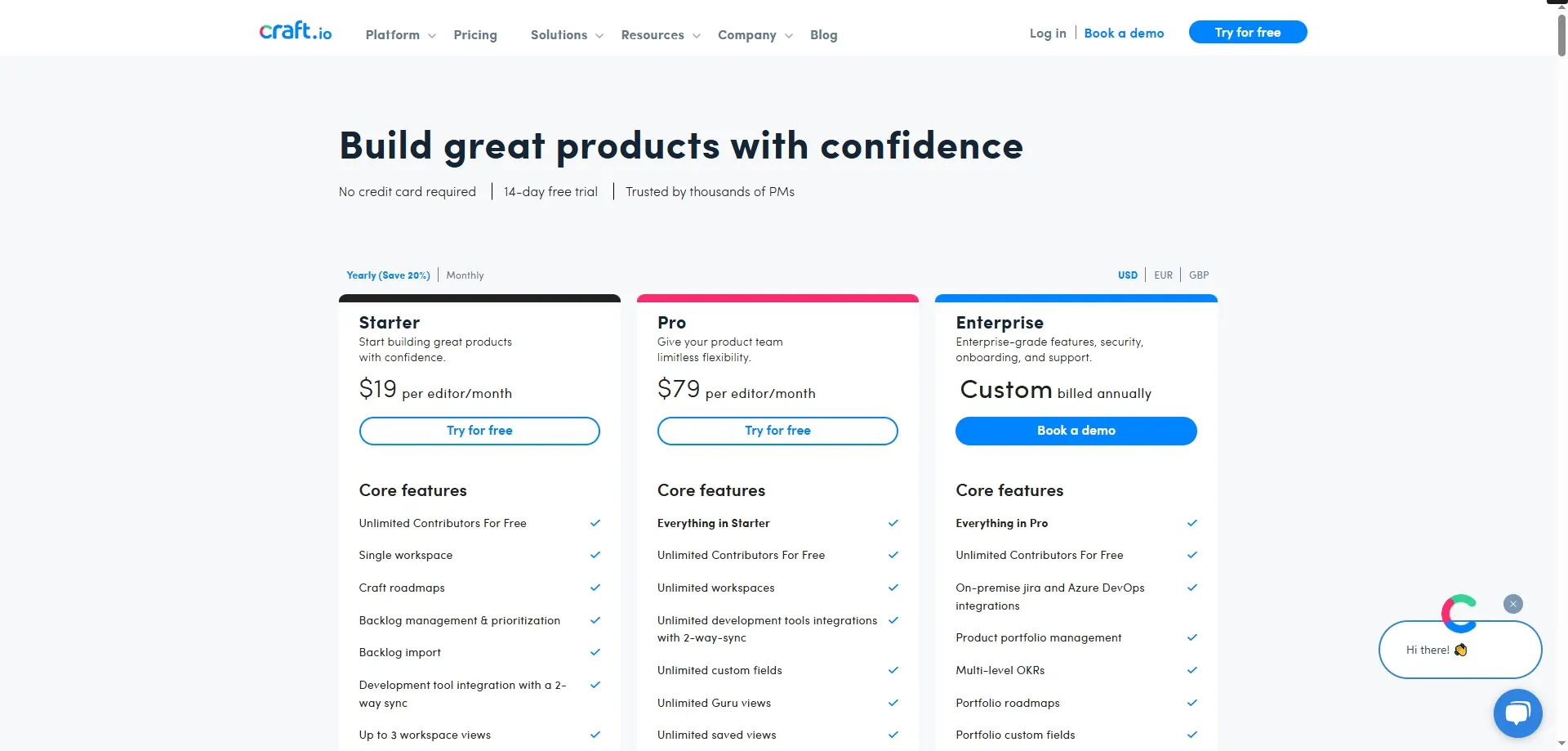Click checkmark next to Backlog import

pos(595,652)
